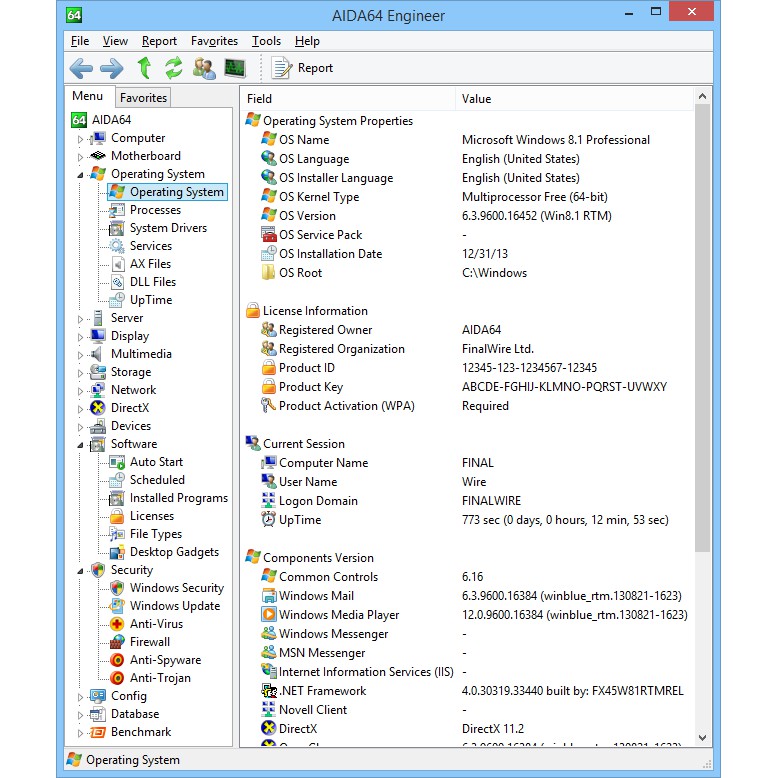Select the Registered Owner row

click(467, 330)
